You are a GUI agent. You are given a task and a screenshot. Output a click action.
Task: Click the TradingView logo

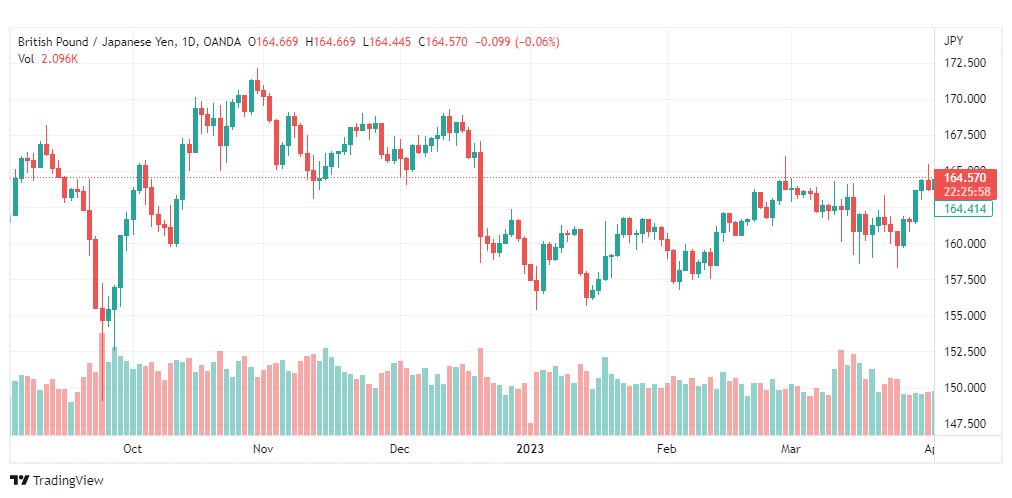click(x=20, y=480)
